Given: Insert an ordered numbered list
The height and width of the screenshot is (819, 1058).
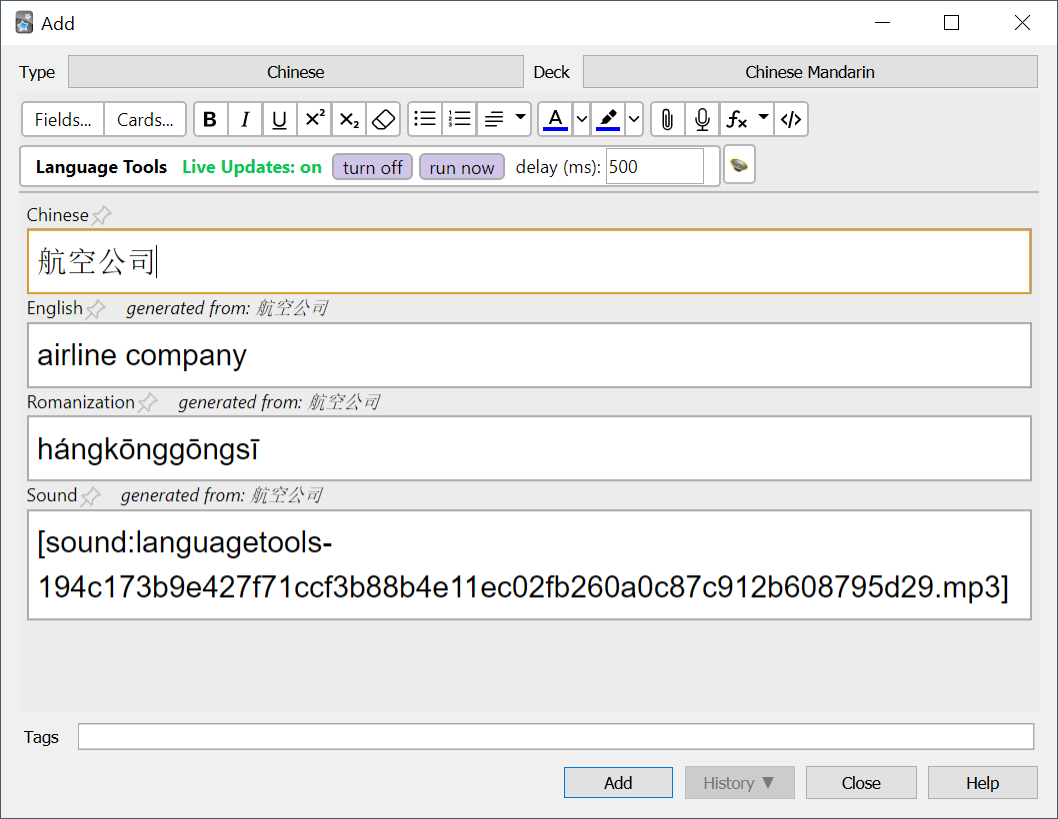Looking at the screenshot, I should pos(460,119).
